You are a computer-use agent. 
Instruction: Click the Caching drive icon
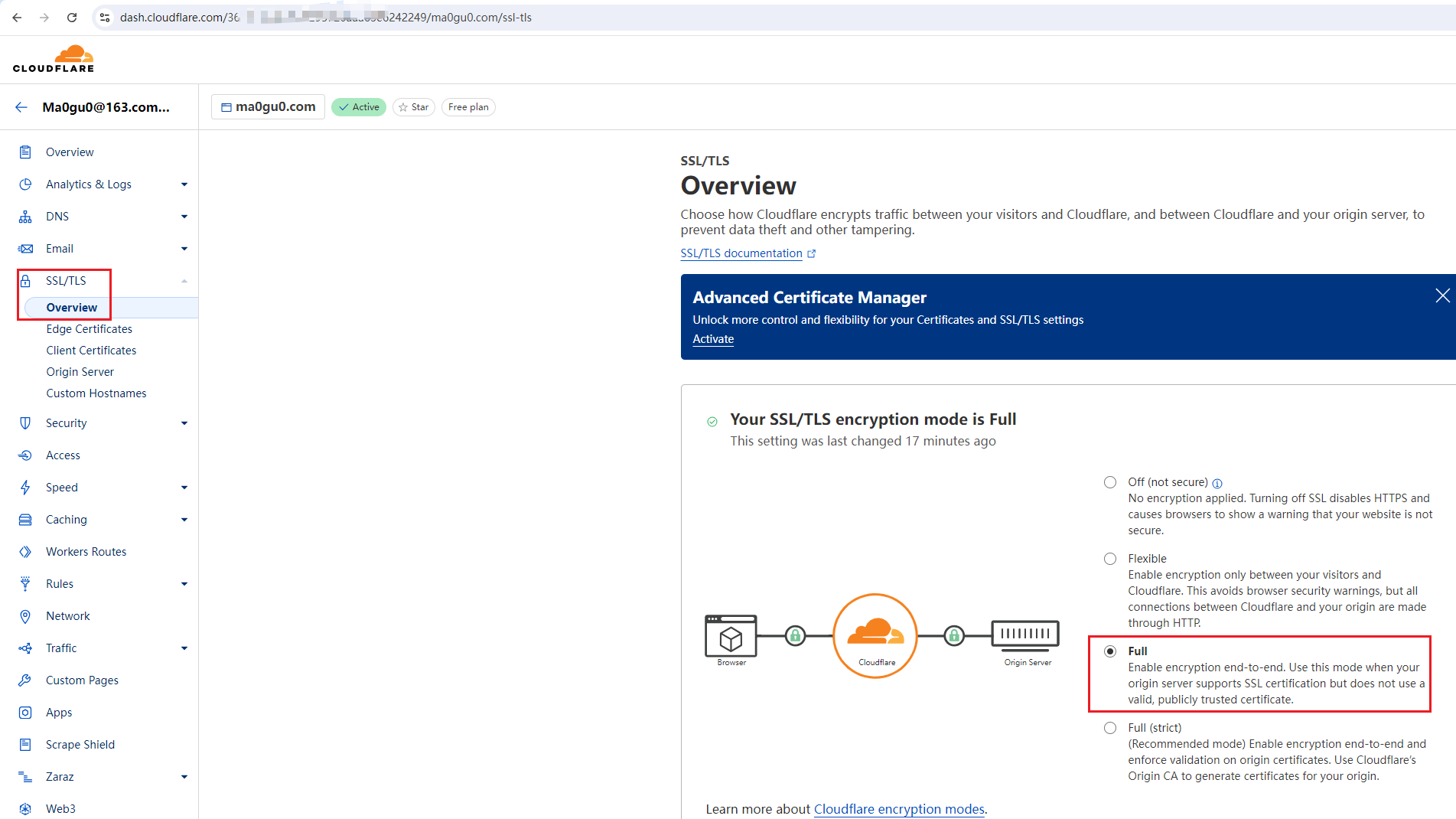pyautogui.click(x=25, y=520)
